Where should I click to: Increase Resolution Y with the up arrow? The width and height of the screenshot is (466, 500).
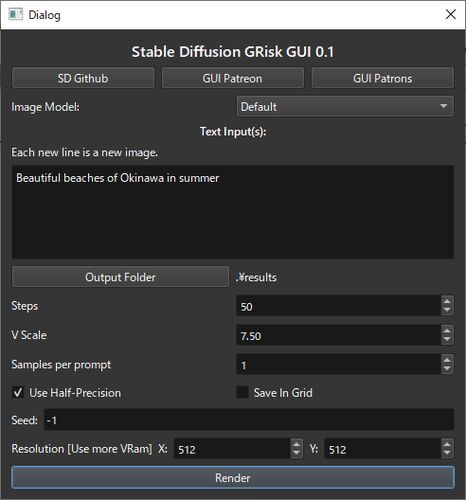click(x=447, y=444)
